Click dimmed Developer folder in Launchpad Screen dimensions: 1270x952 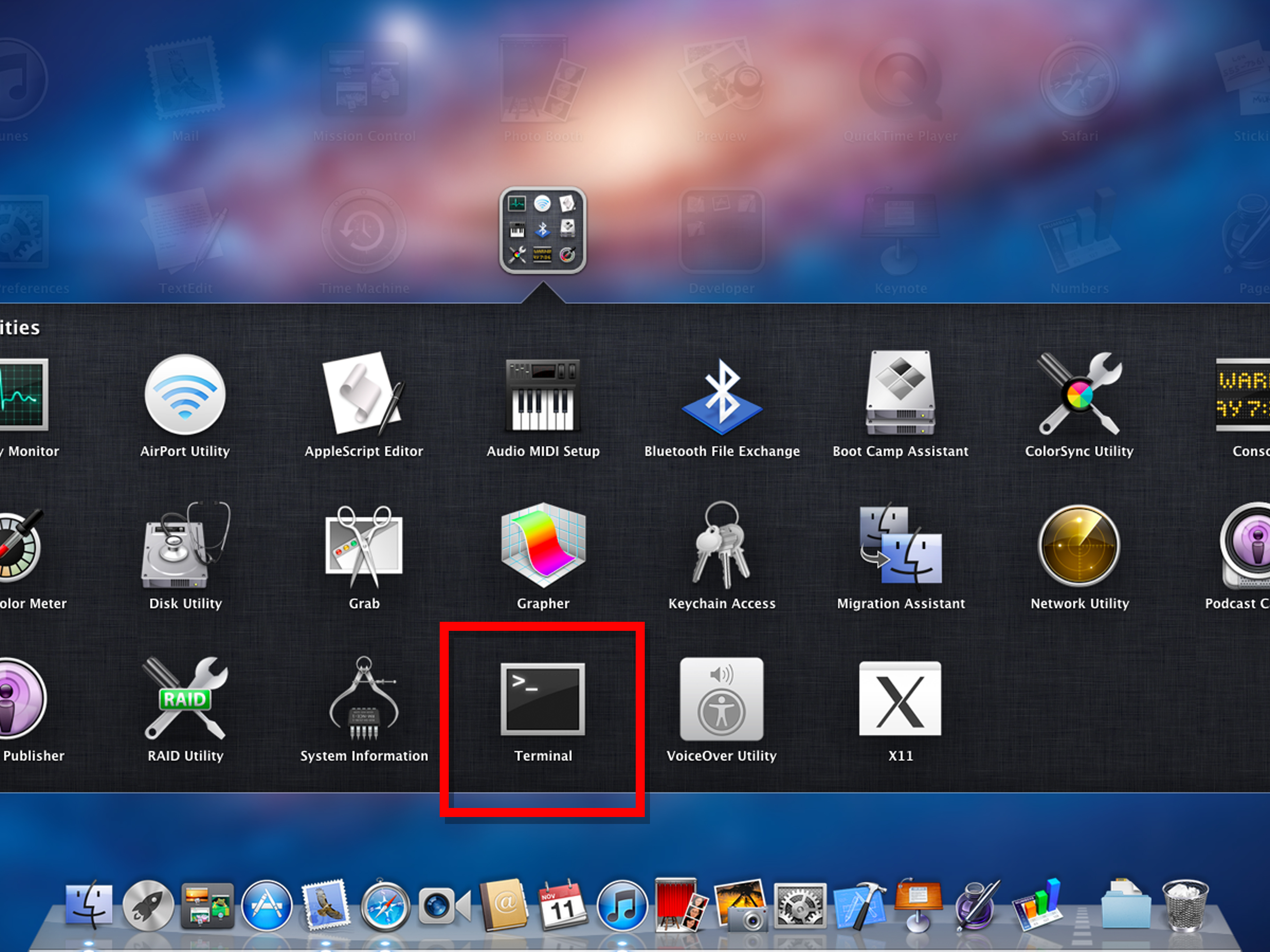[722, 230]
